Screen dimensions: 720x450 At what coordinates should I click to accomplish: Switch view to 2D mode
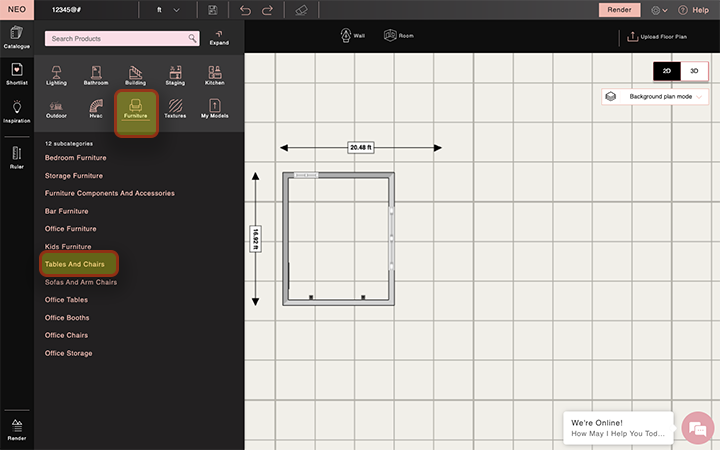(x=667, y=71)
